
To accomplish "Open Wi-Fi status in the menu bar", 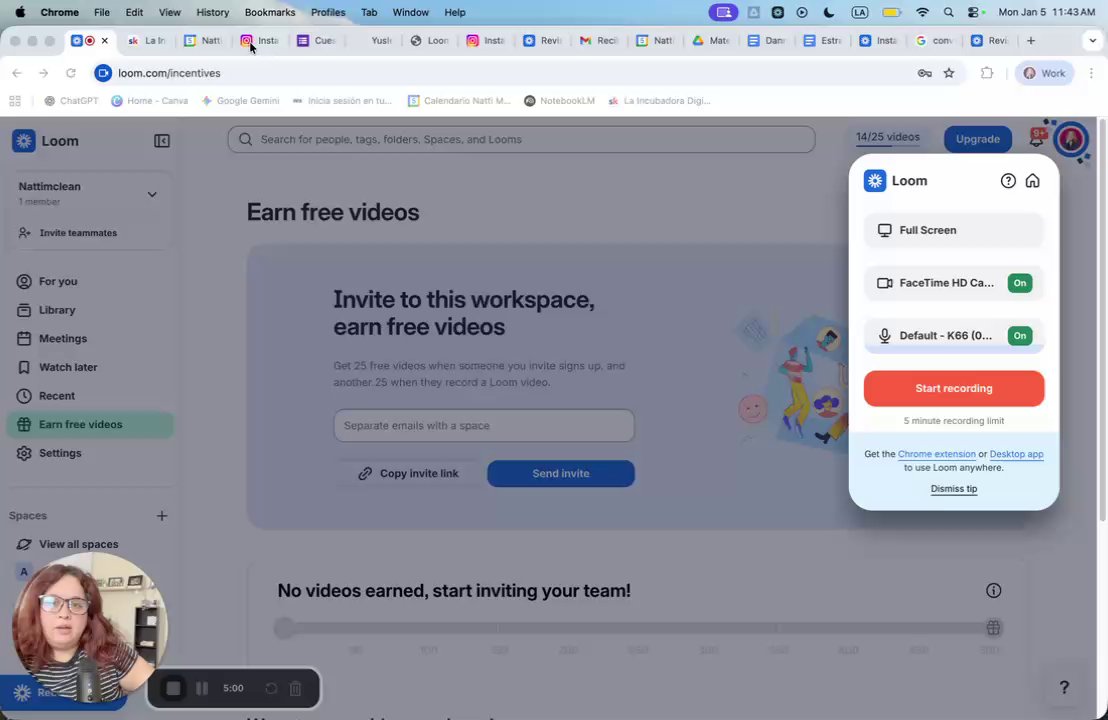I will 922,12.
